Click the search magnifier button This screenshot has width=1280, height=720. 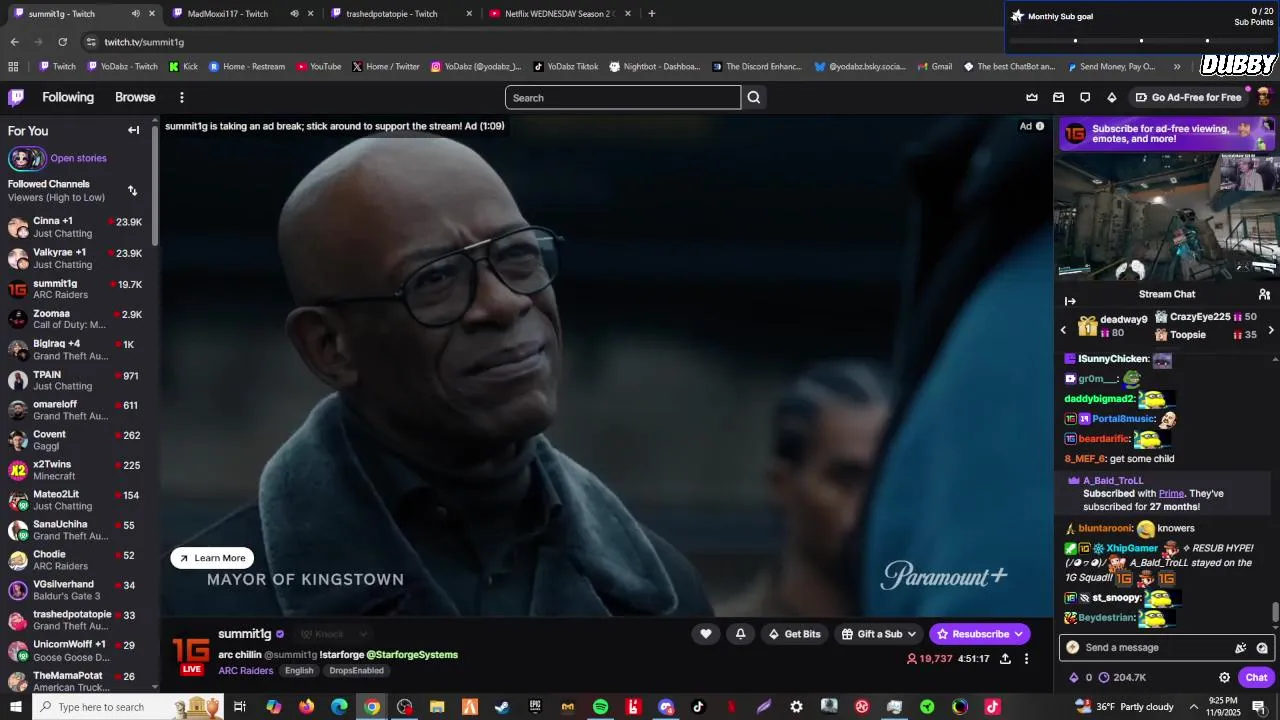[754, 97]
